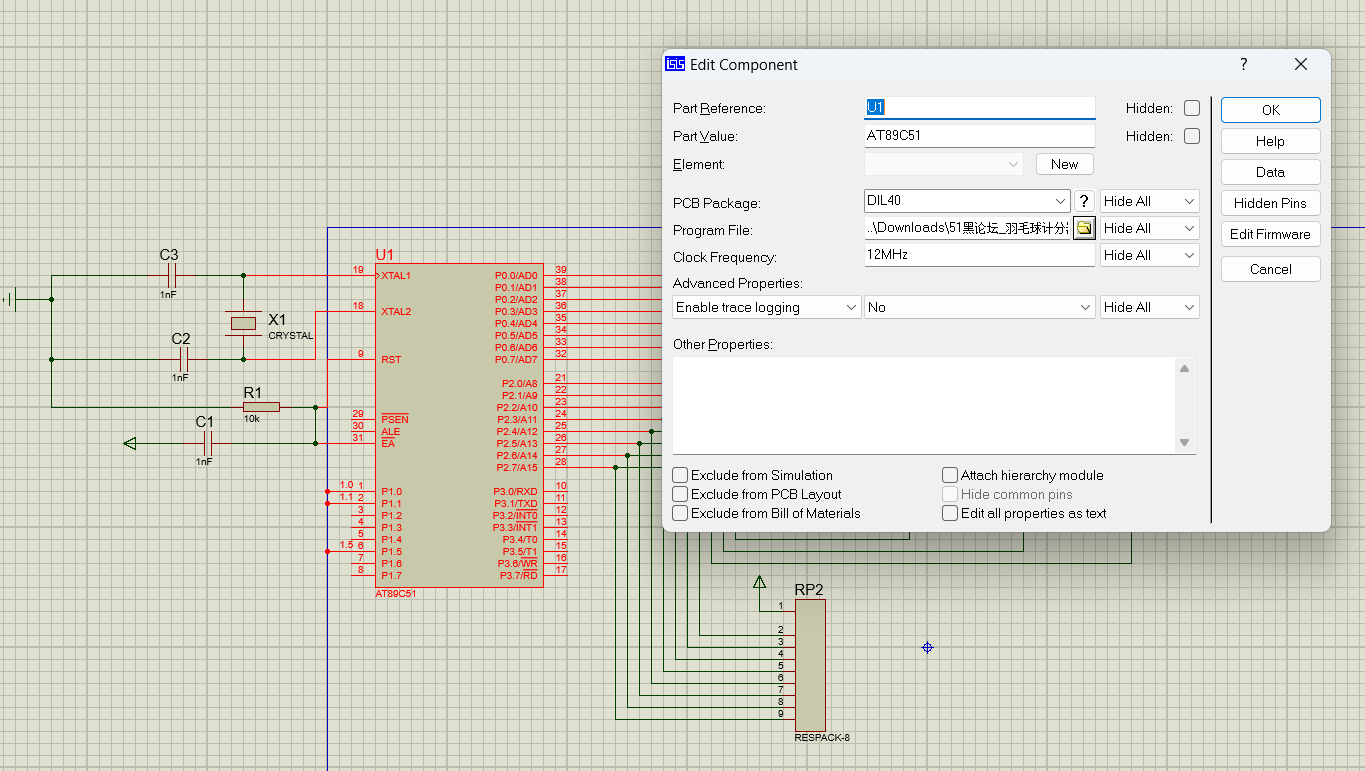1365x771 pixels.
Task: Select the X1 crystal component symbol
Action: [243, 322]
